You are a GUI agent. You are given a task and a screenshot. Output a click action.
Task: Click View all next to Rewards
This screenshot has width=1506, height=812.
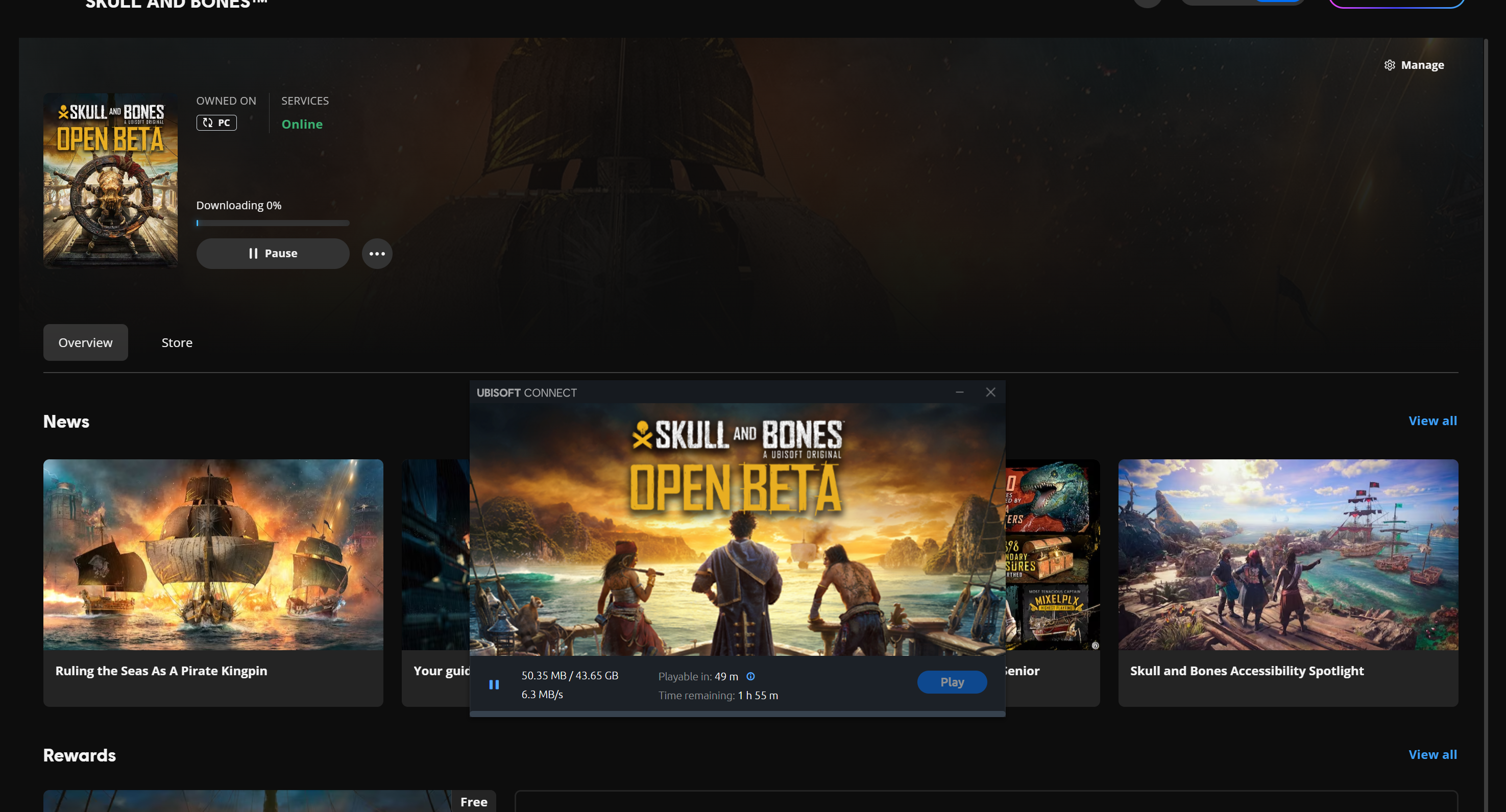[1432, 755]
